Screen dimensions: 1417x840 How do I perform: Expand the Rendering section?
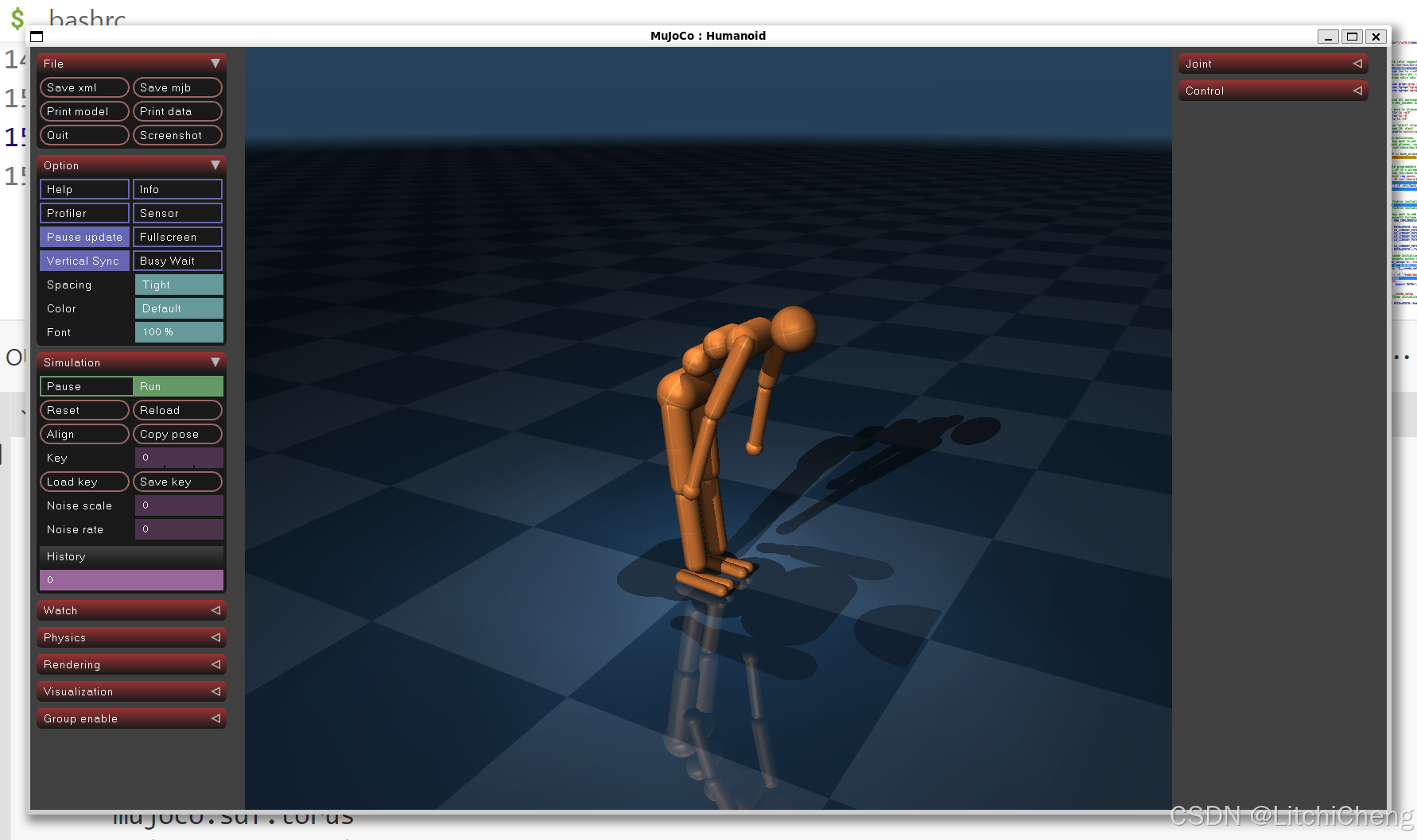(131, 664)
